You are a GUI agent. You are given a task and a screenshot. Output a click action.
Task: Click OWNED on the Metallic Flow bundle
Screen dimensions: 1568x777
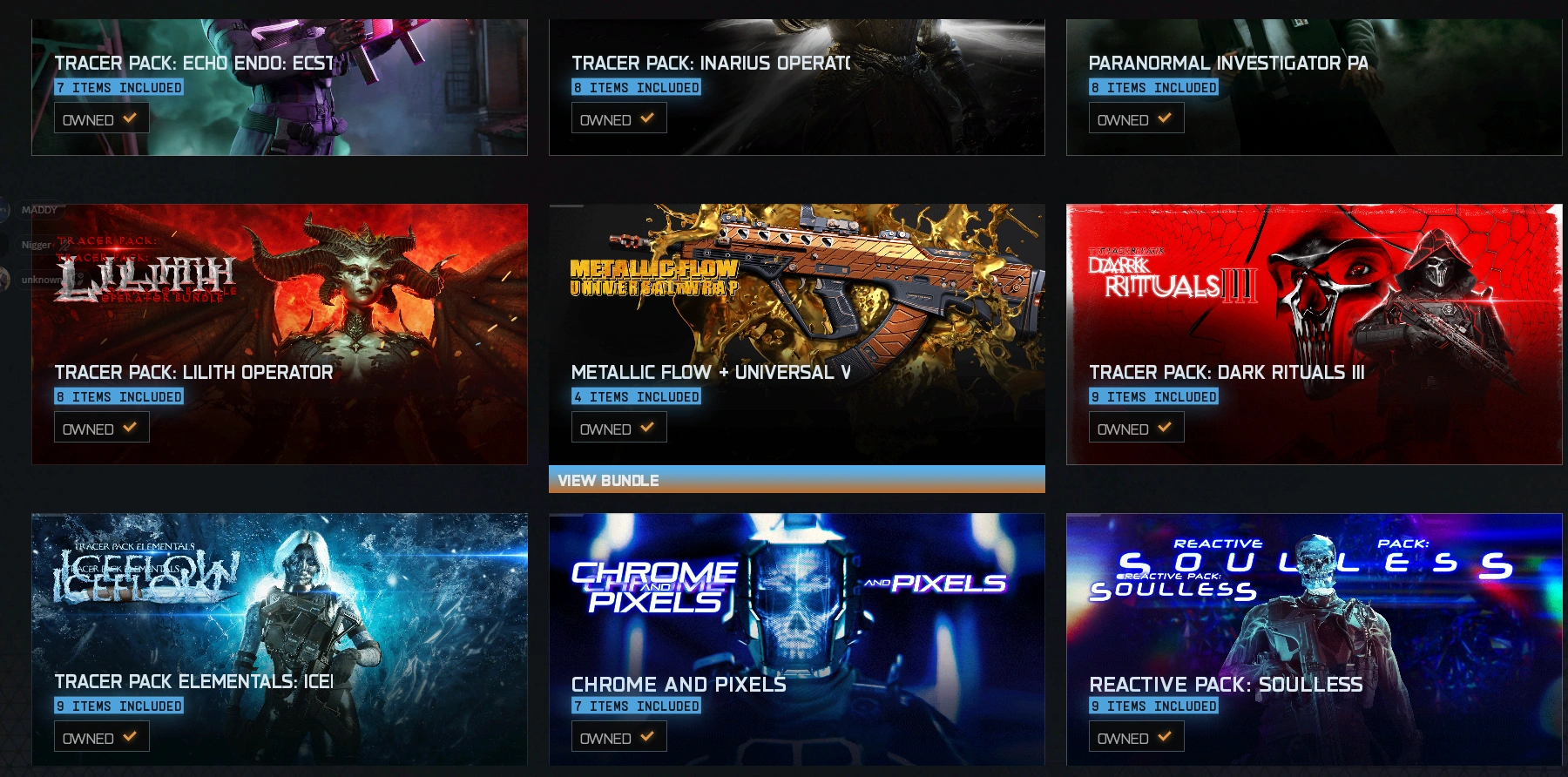click(x=618, y=428)
